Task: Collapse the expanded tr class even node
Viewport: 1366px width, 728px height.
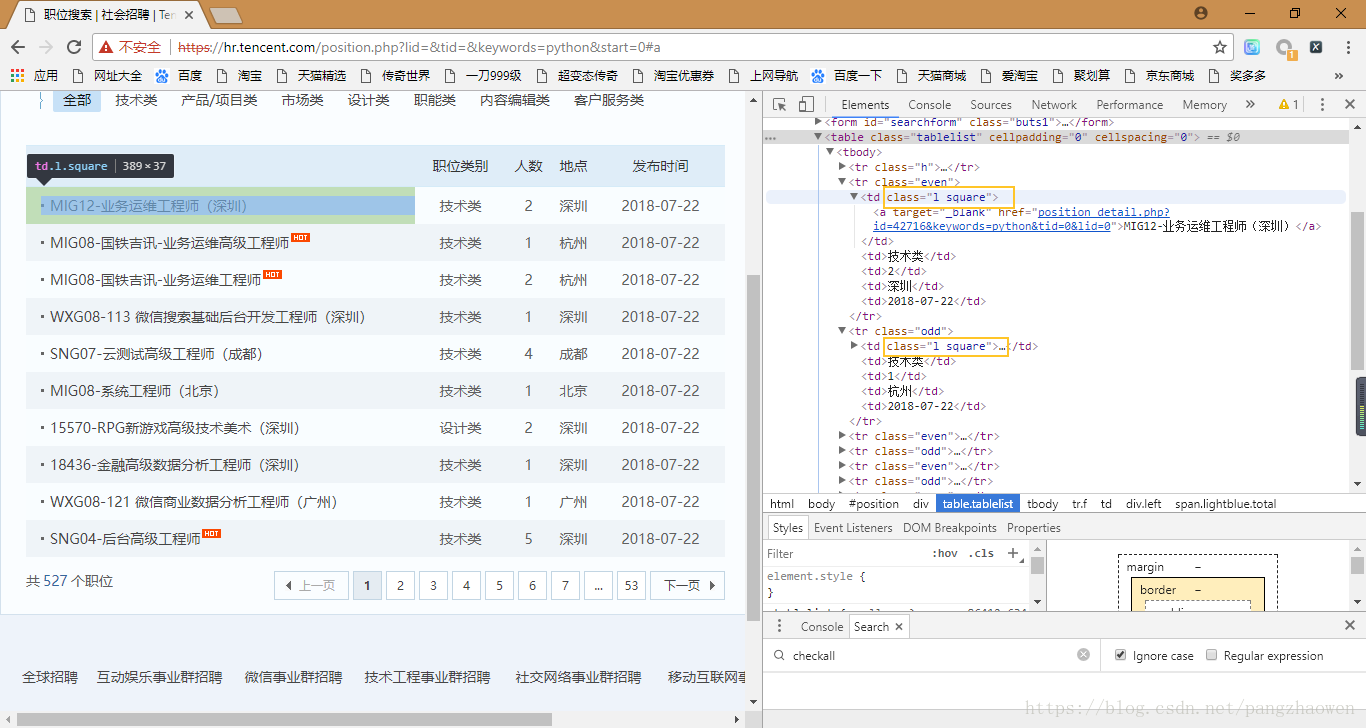Action: point(842,182)
